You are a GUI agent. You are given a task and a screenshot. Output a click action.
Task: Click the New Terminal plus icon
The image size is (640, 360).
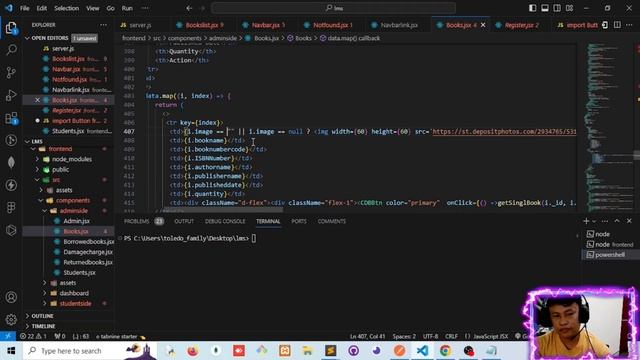coord(586,221)
